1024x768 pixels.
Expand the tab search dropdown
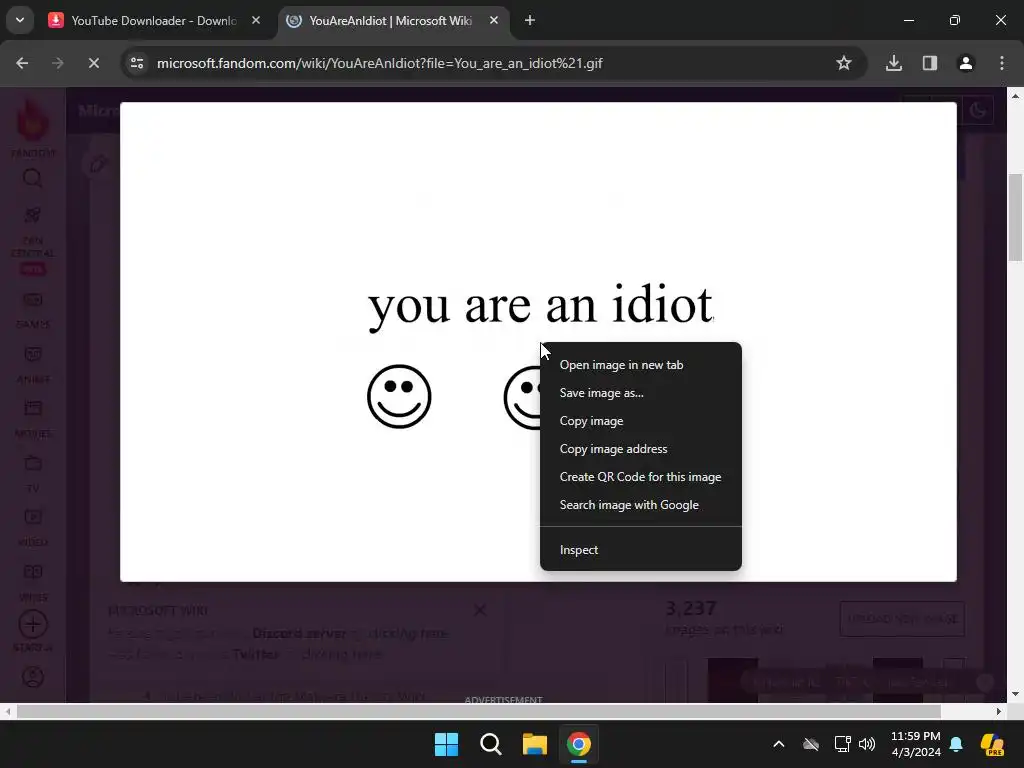coord(20,20)
